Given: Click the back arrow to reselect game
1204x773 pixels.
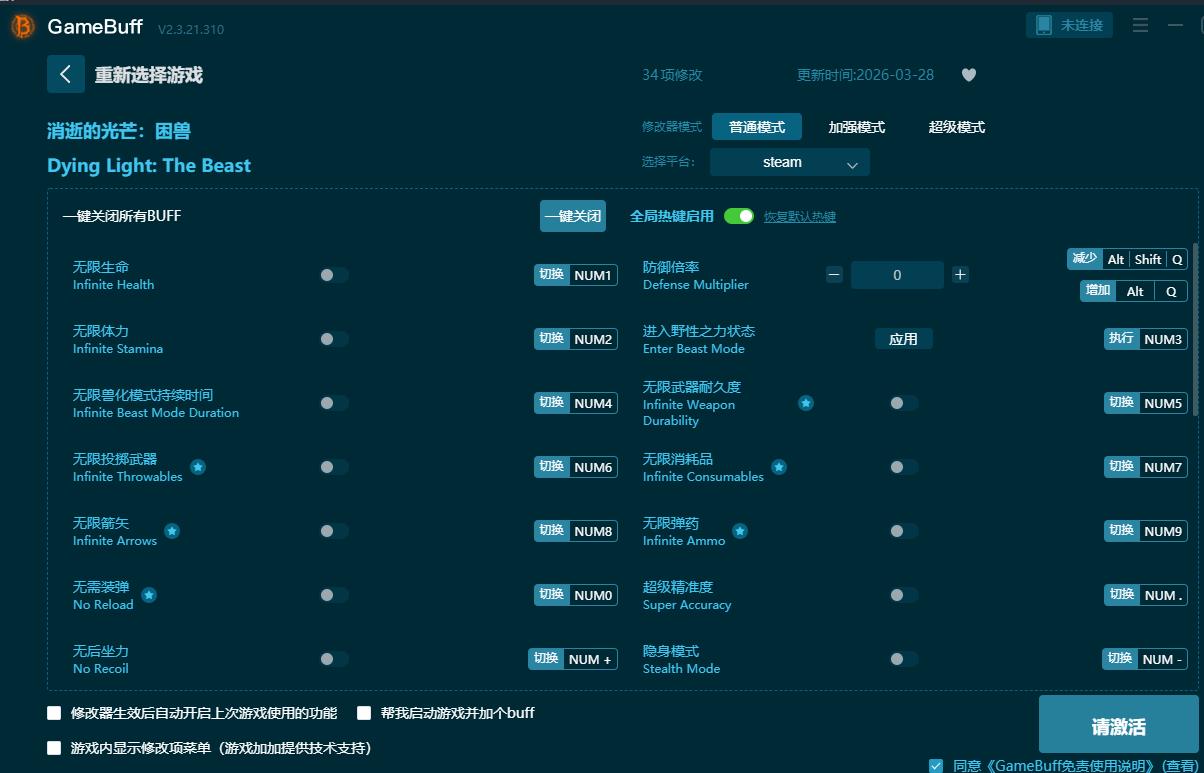Looking at the screenshot, I should (x=66, y=74).
